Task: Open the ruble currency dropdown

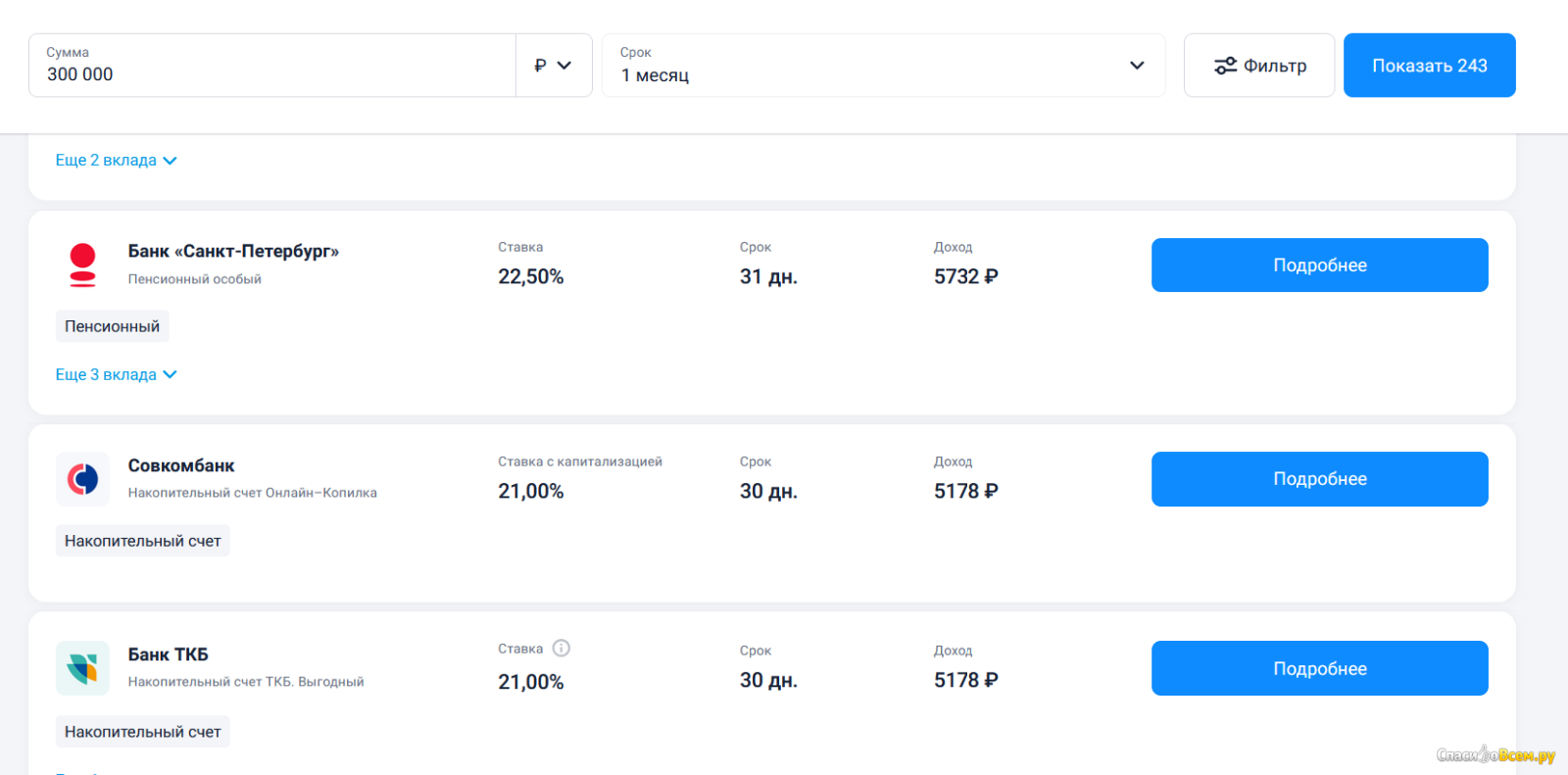Action: 554,66
